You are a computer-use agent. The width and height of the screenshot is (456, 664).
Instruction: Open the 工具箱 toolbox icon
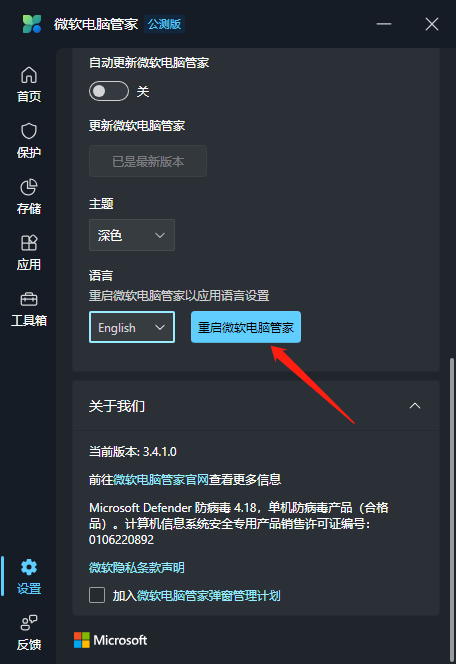pyautogui.click(x=29, y=299)
